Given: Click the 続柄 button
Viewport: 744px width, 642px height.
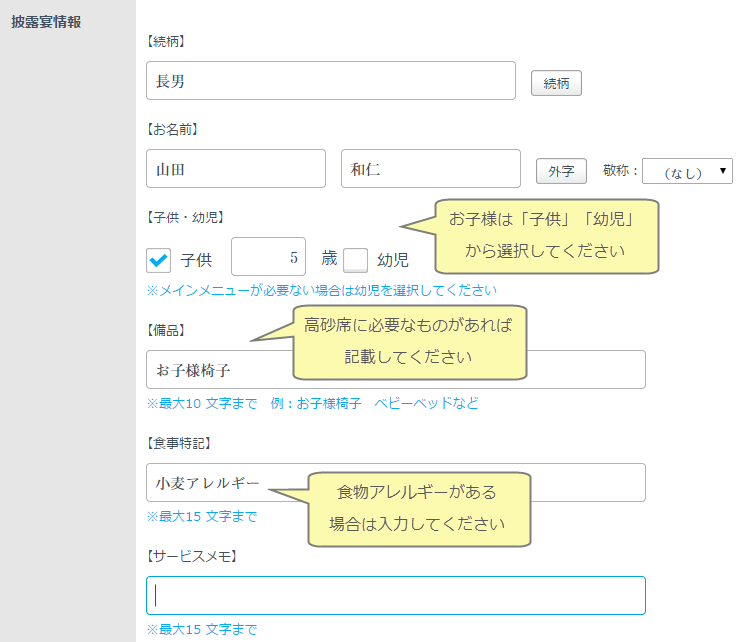Looking at the screenshot, I should click(x=556, y=84).
